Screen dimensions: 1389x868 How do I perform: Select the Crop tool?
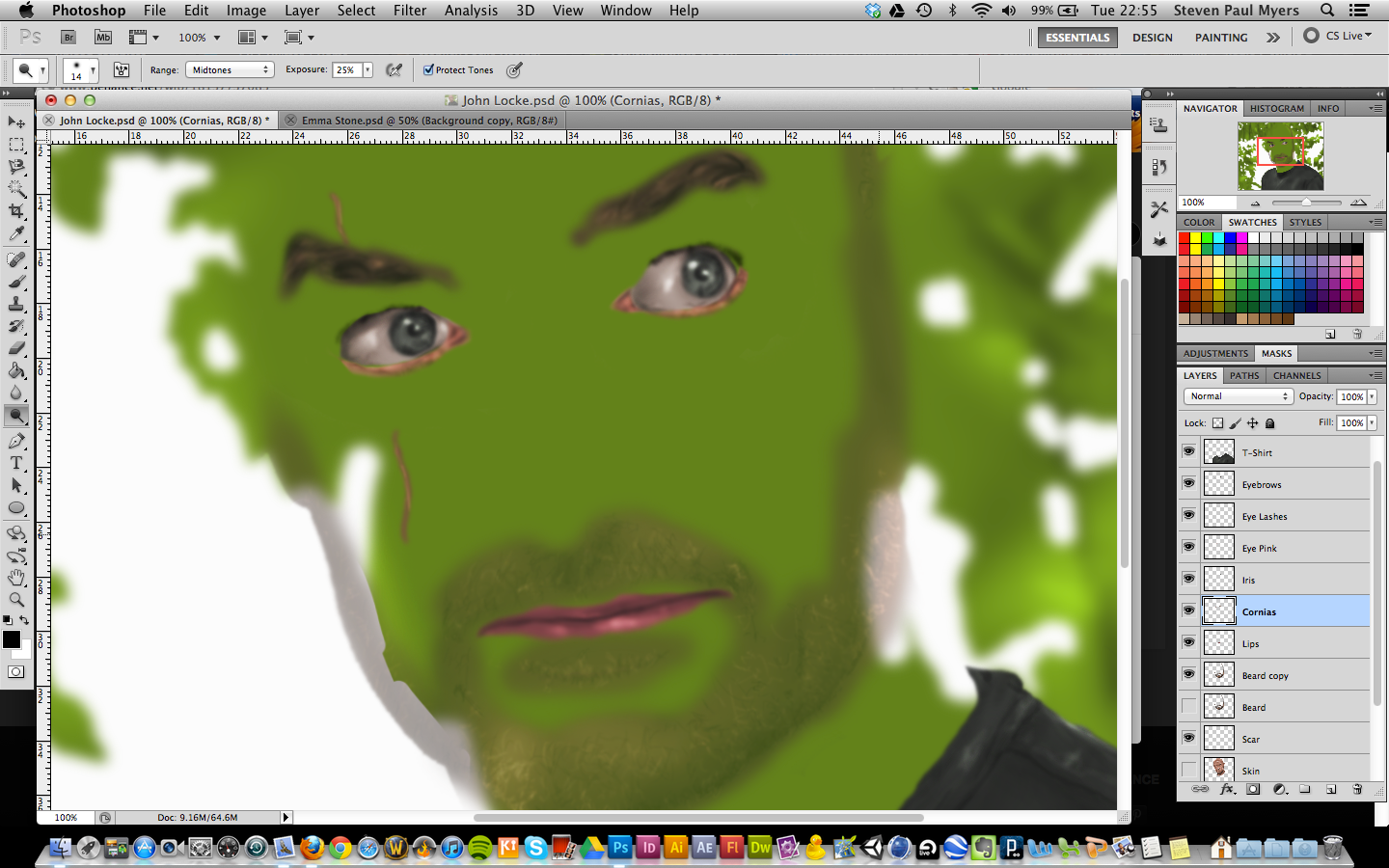pyautogui.click(x=16, y=211)
